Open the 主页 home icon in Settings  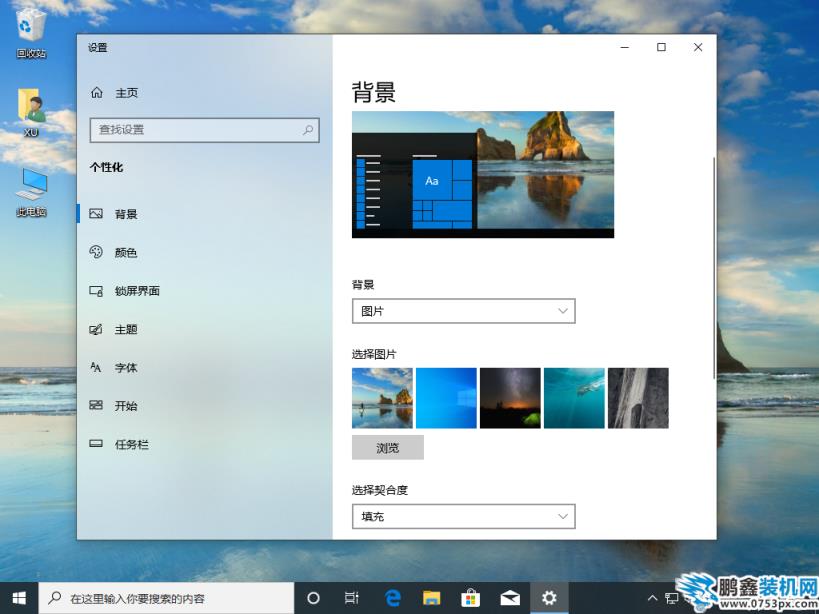tap(97, 93)
